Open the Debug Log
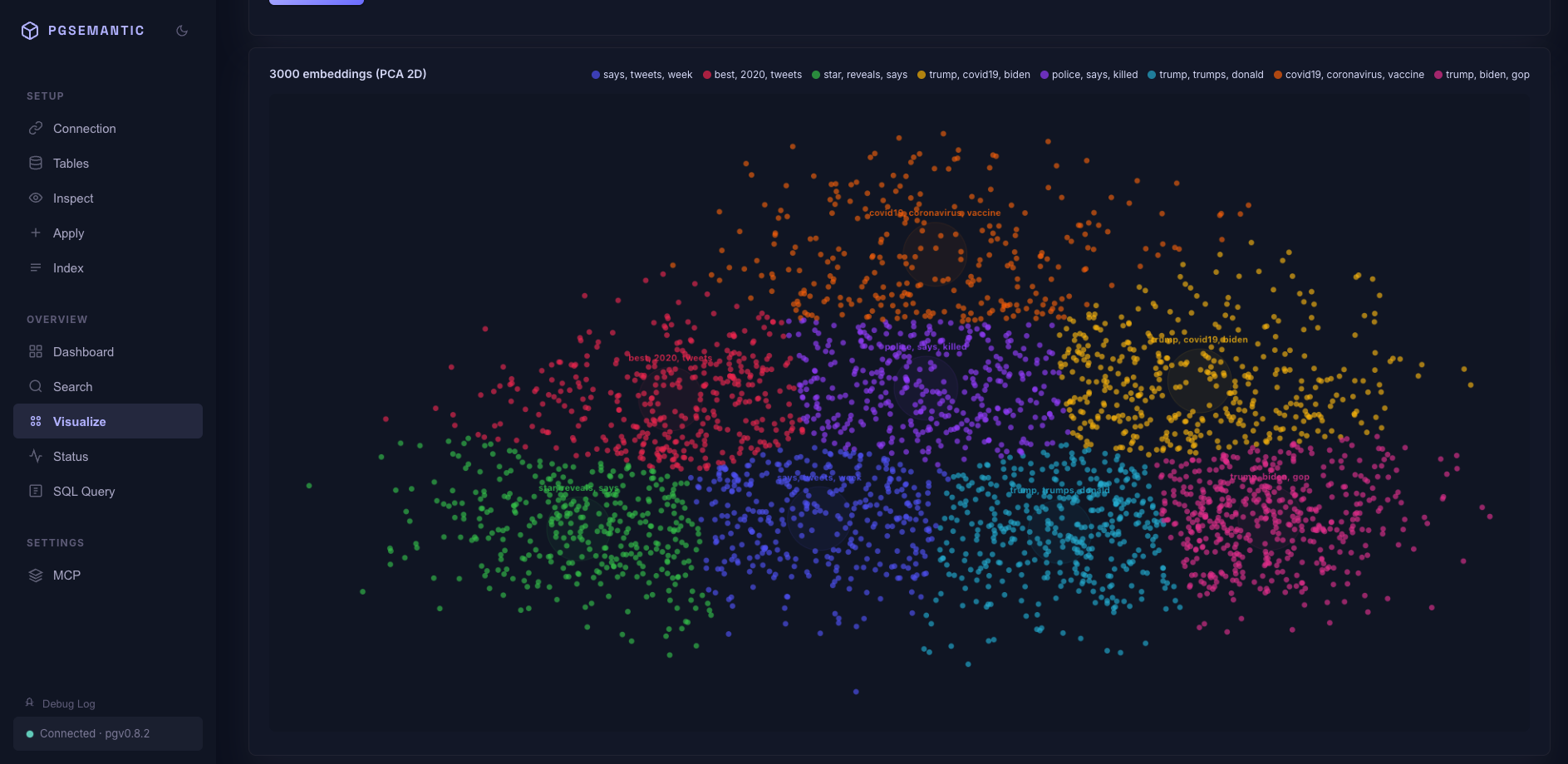Viewport: 1568px width, 764px height. point(60,703)
